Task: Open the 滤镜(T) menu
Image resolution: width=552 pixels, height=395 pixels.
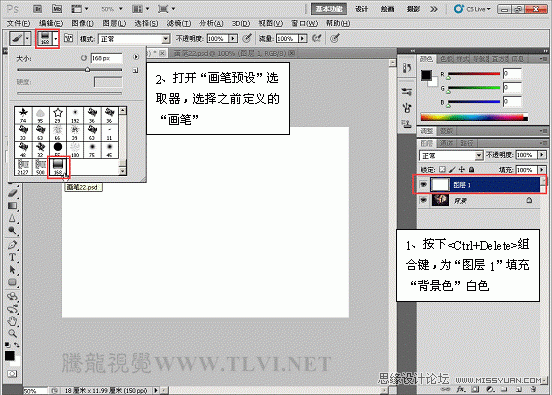Action: click(x=179, y=23)
